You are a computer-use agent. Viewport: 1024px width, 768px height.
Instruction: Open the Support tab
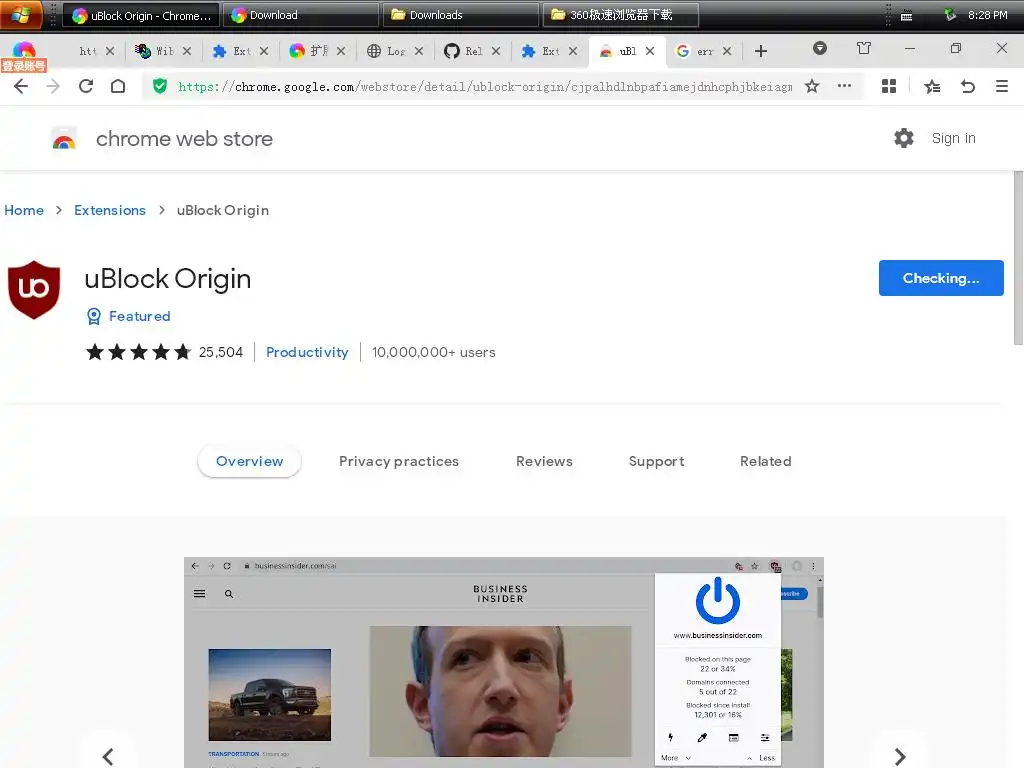656,461
